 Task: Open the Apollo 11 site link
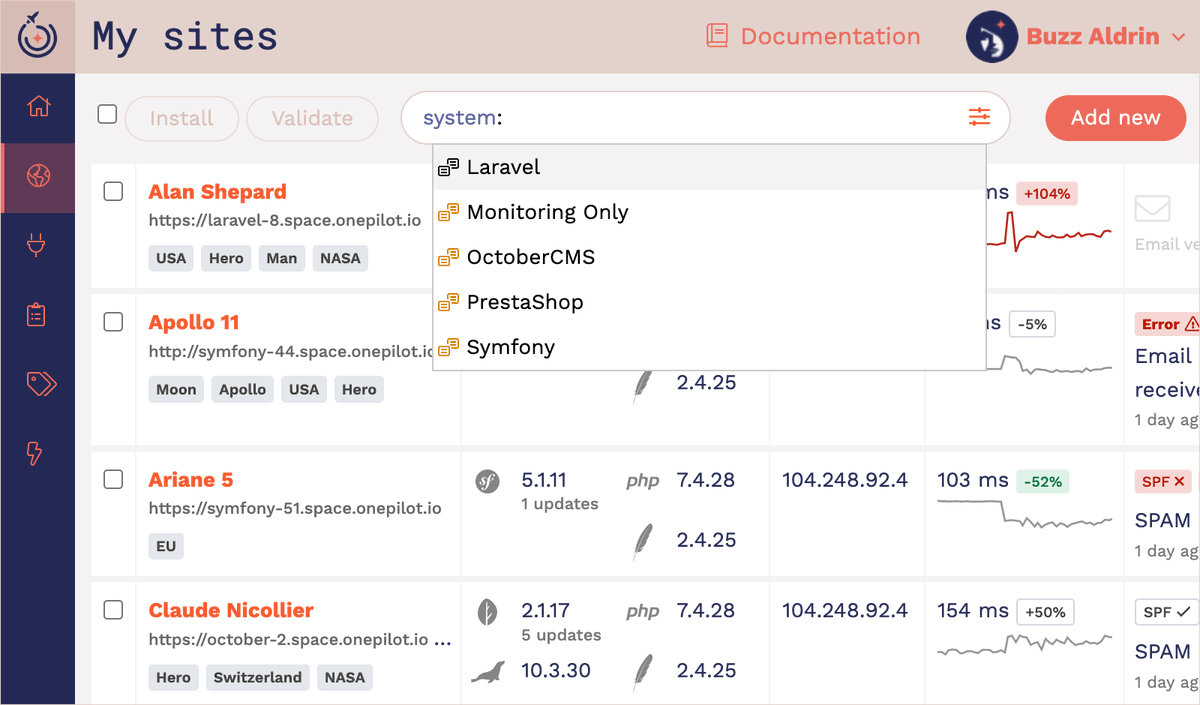point(194,322)
